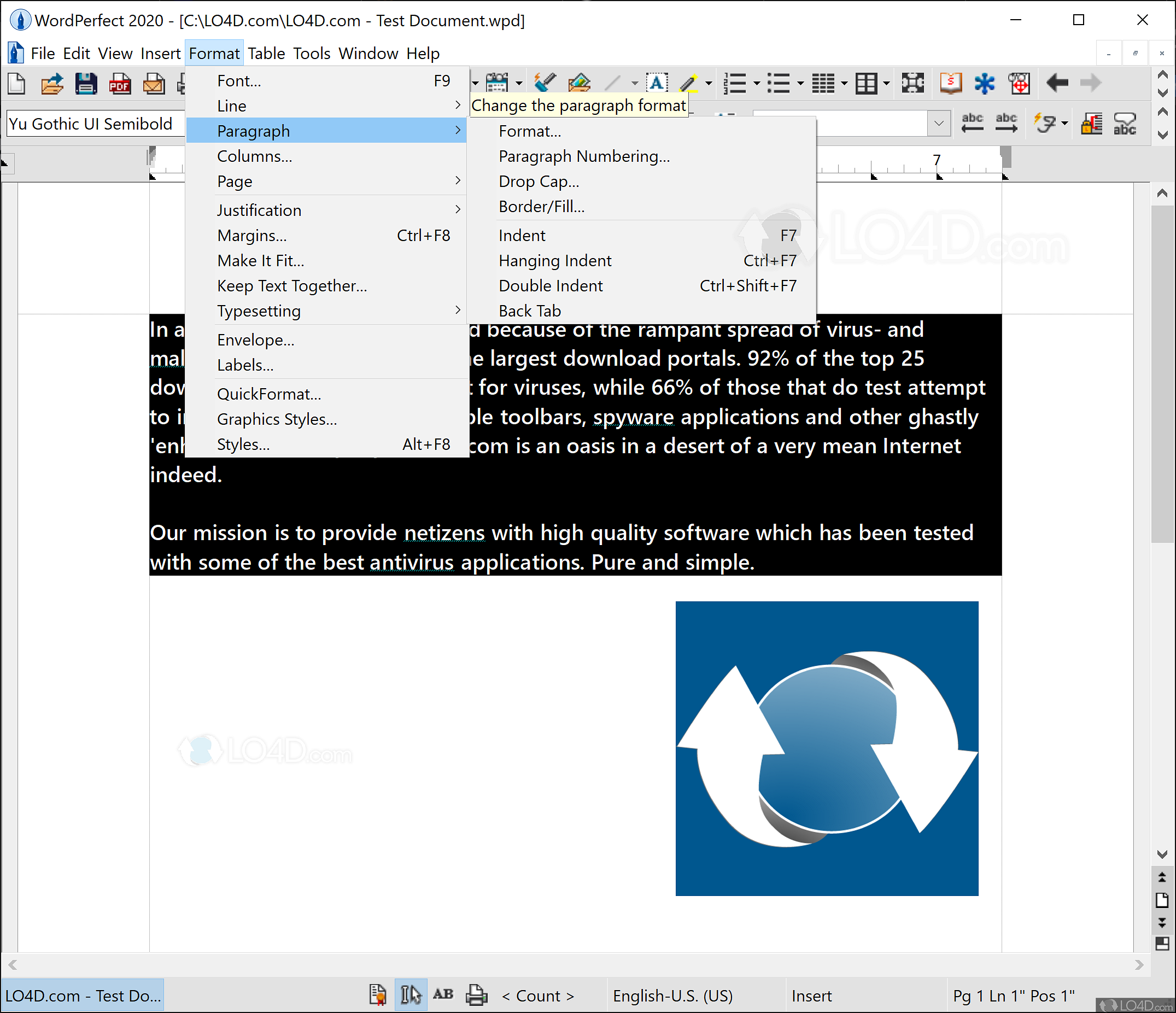Click the text box 'A' icon
This screenshot has width=1176, height=1013.
[657, 83]
